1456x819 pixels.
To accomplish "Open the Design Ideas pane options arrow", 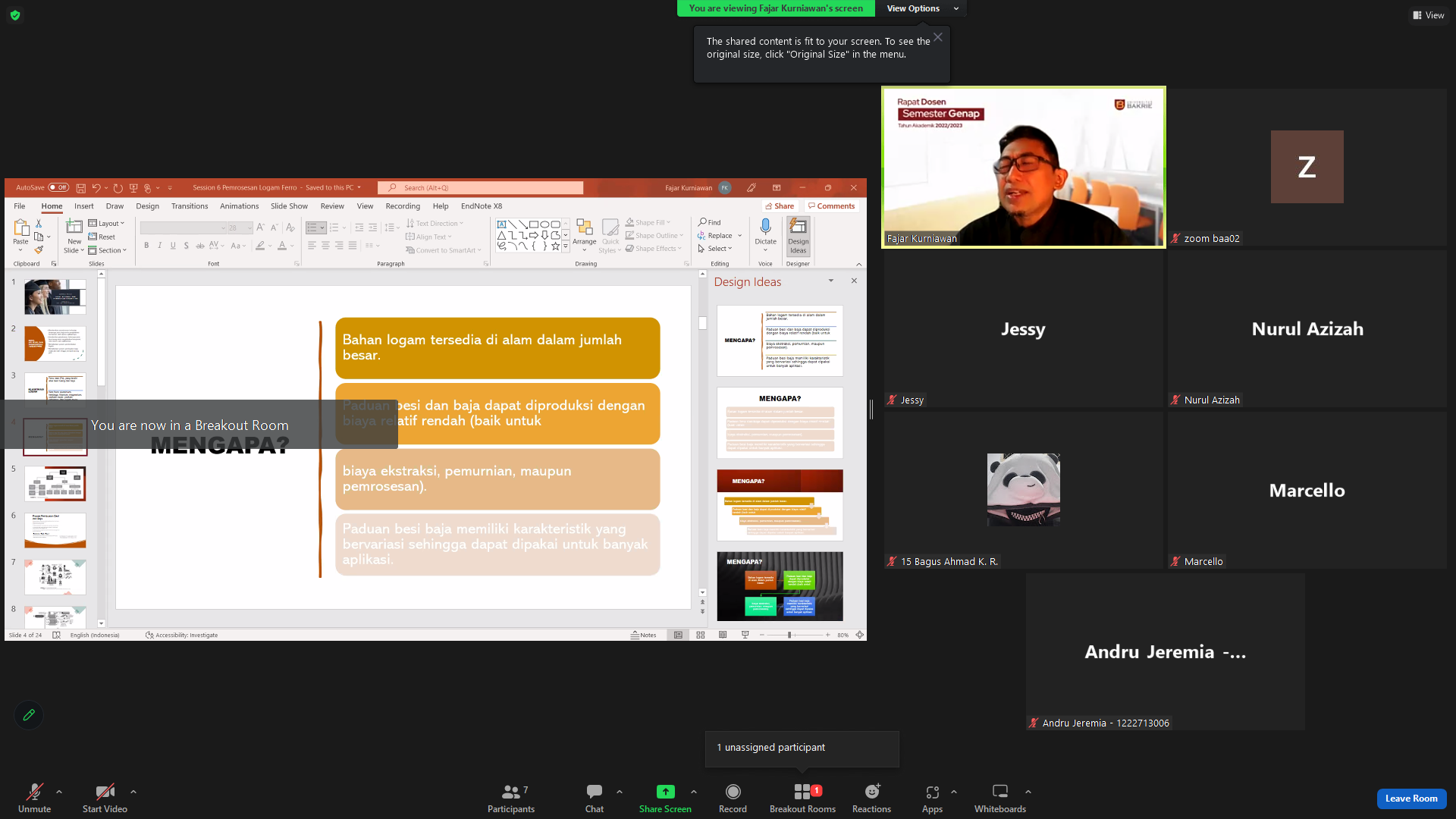I will 831,281.
